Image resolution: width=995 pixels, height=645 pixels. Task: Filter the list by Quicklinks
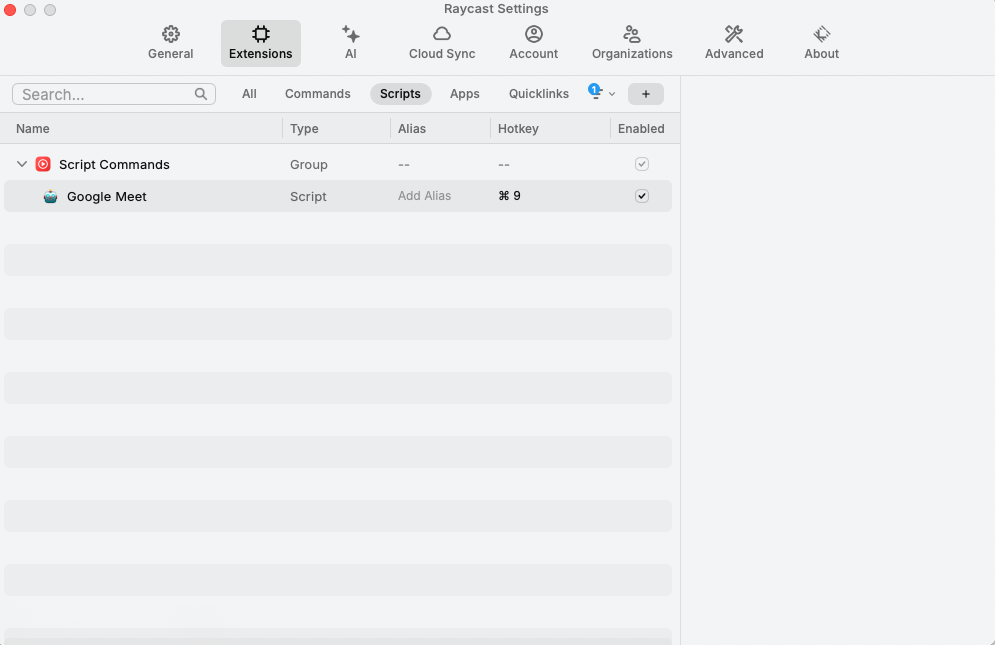point(538,94)
